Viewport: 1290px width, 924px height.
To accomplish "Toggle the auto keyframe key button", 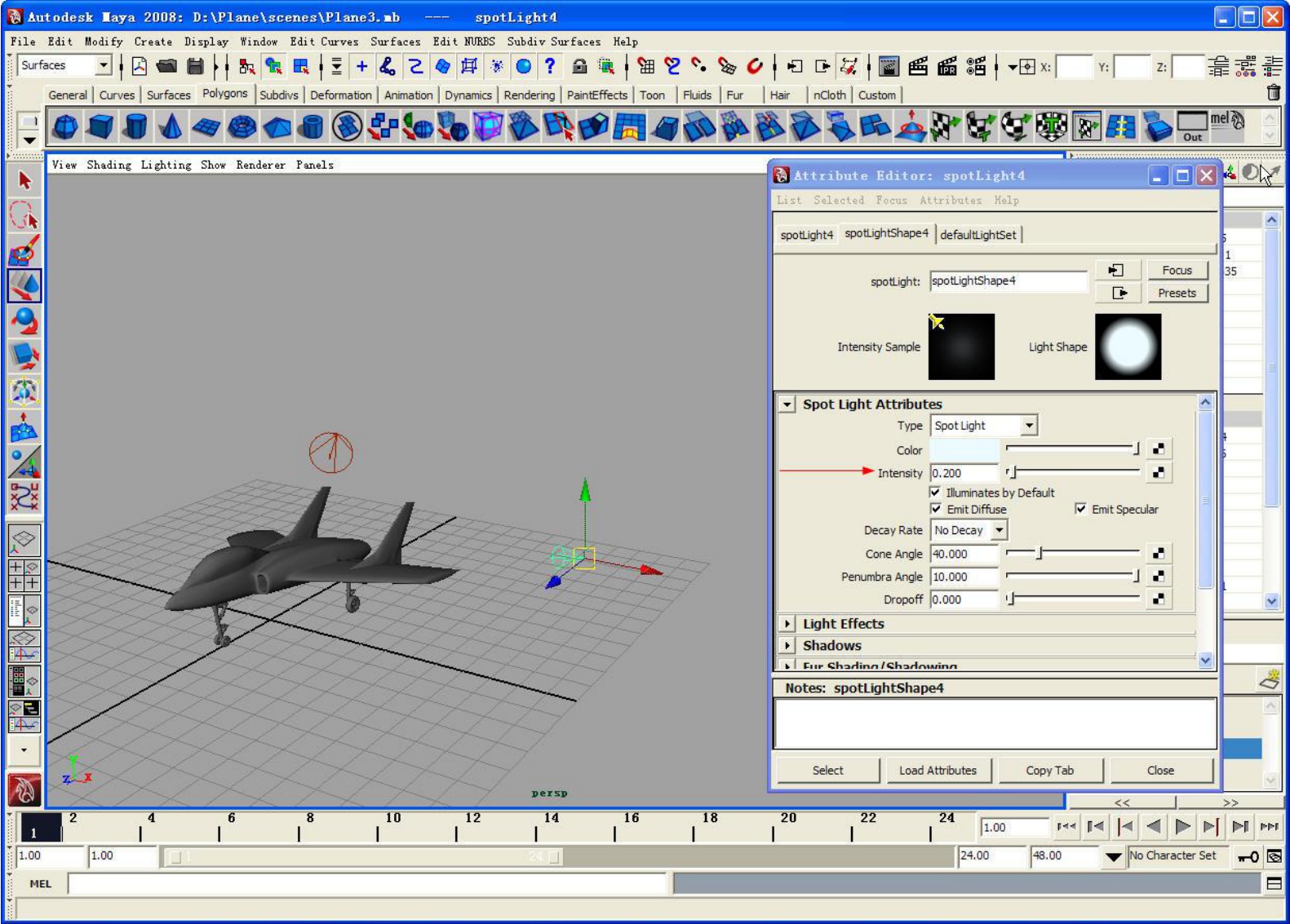I will click(1247, 856).
